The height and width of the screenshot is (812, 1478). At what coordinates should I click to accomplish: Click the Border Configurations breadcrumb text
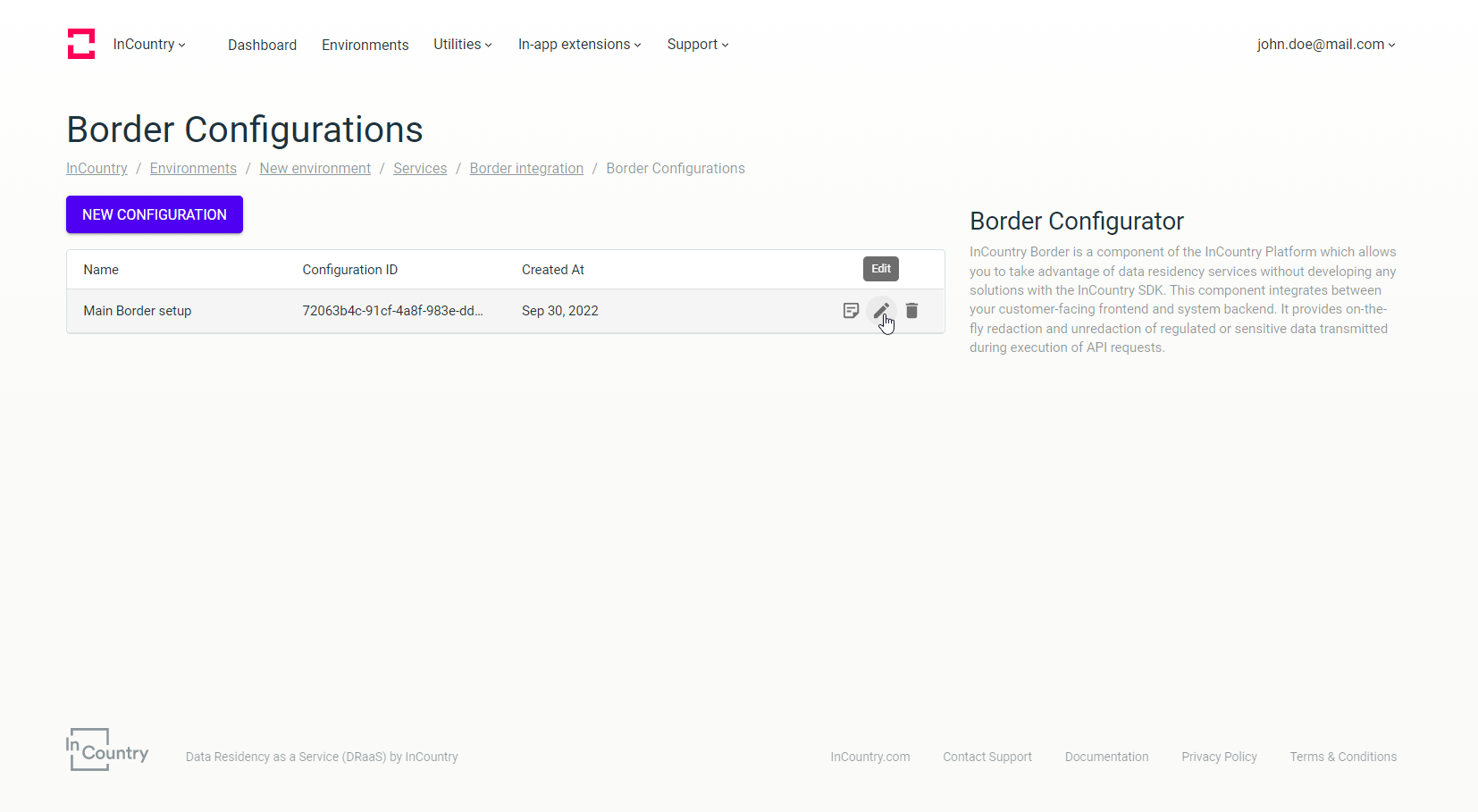676,168
